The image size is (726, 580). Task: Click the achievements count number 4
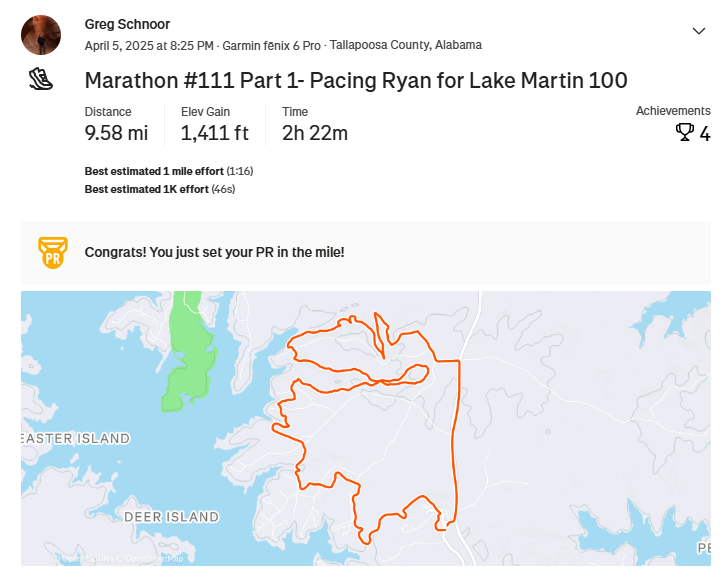pos(705,133)
